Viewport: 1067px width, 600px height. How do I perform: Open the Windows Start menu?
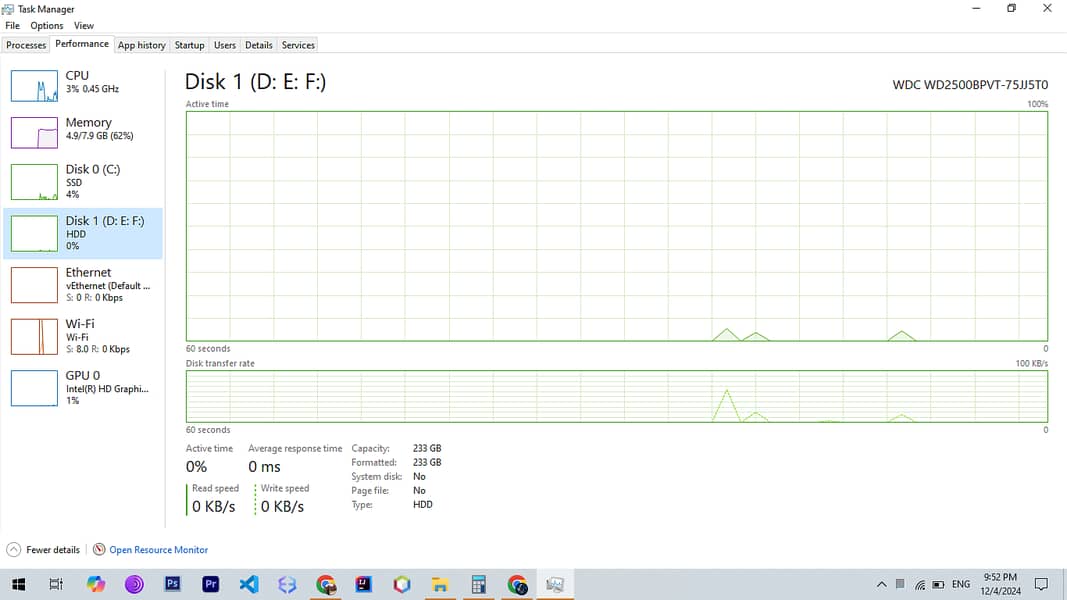point(18,584)
